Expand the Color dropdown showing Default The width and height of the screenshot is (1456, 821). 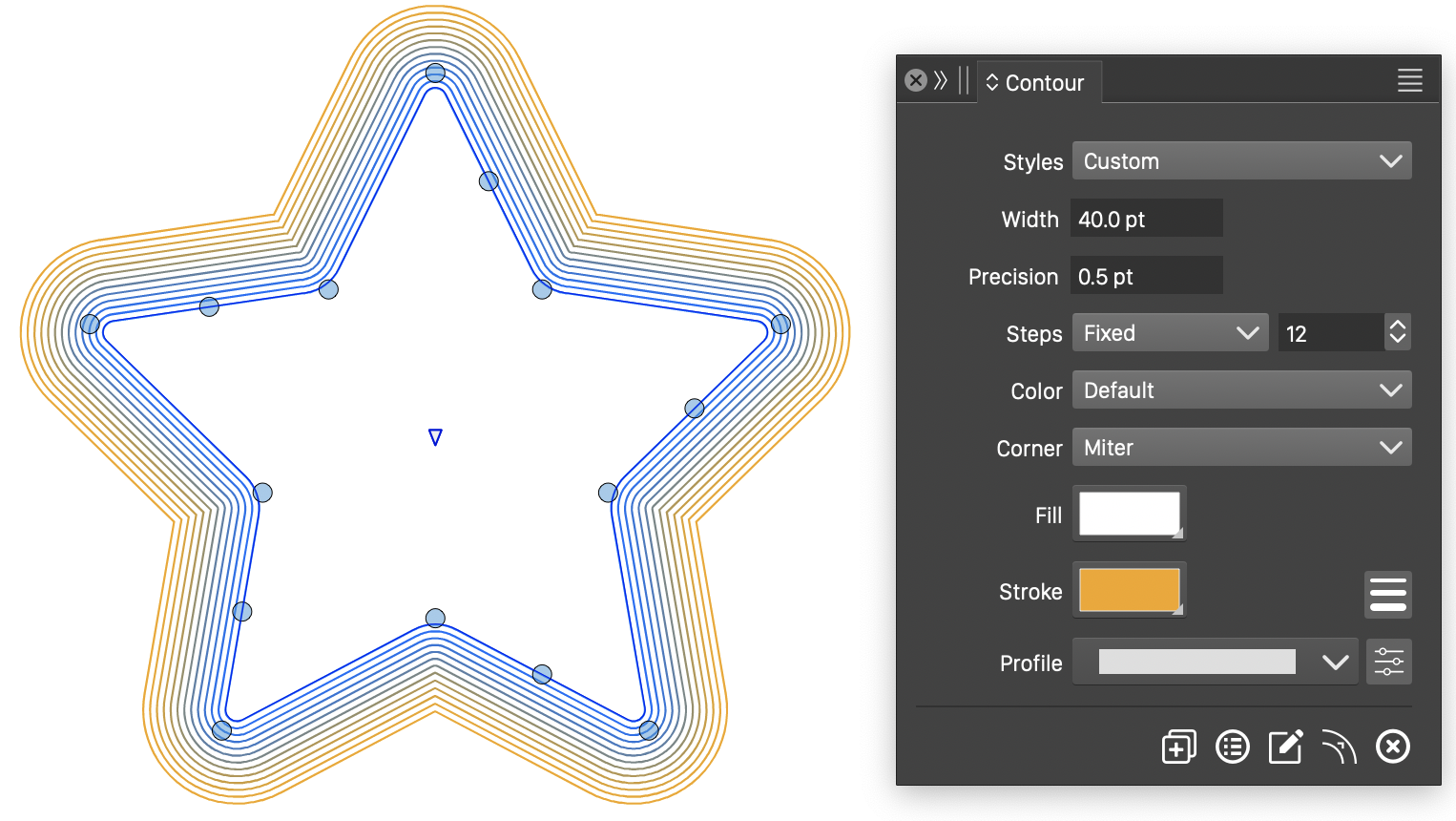[x=1241, y=390]
